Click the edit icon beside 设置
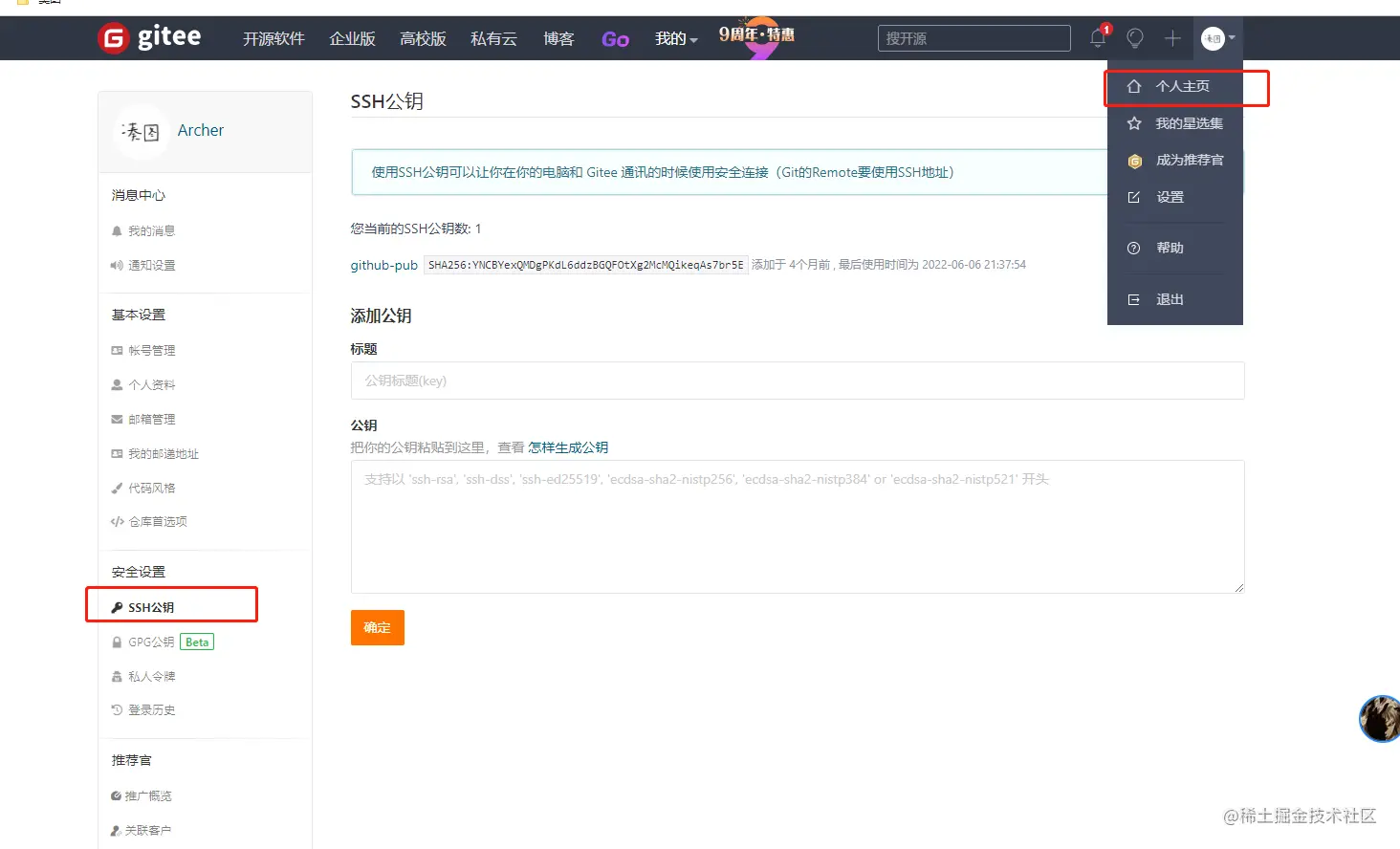The height and width of the screenshot is (849, 1400). 1134,197
